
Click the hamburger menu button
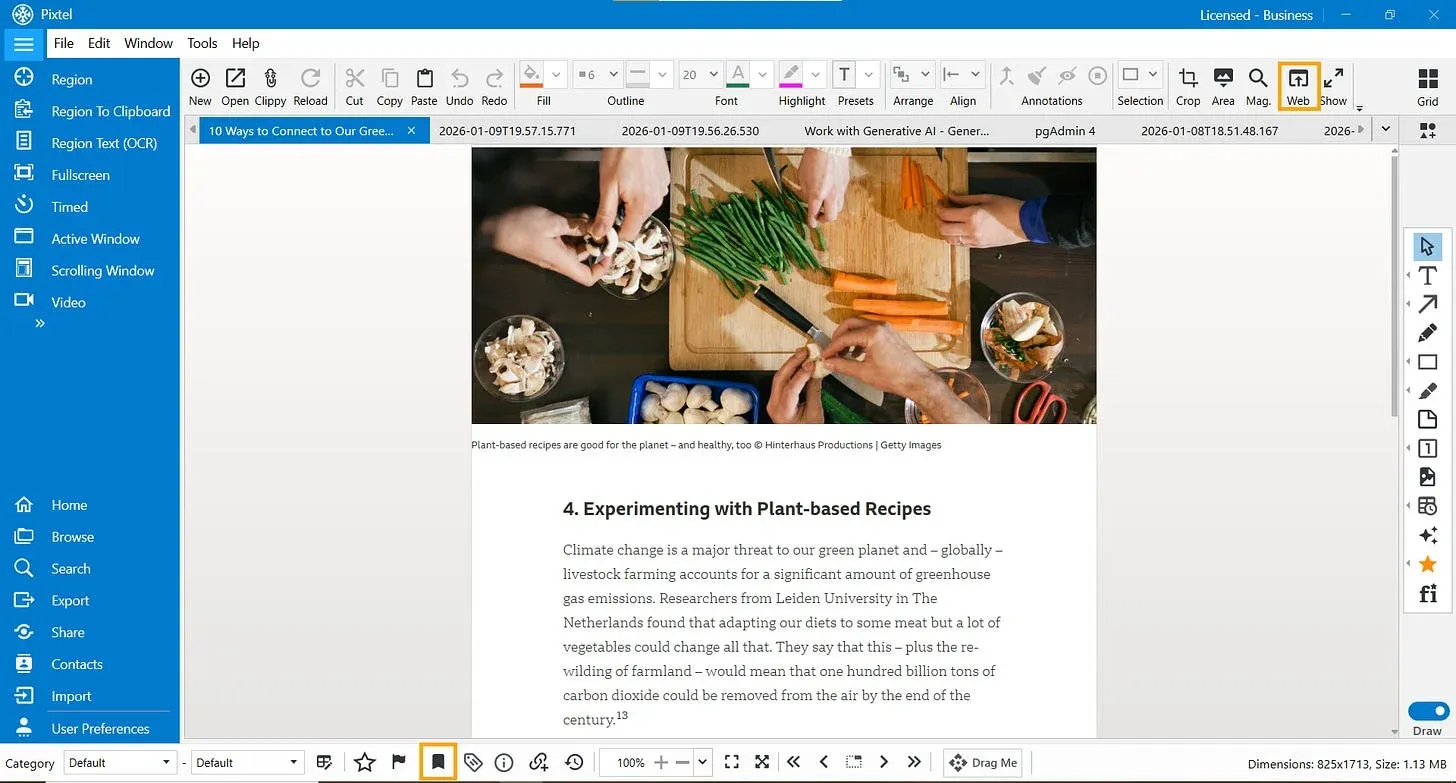tap(24, 44)
